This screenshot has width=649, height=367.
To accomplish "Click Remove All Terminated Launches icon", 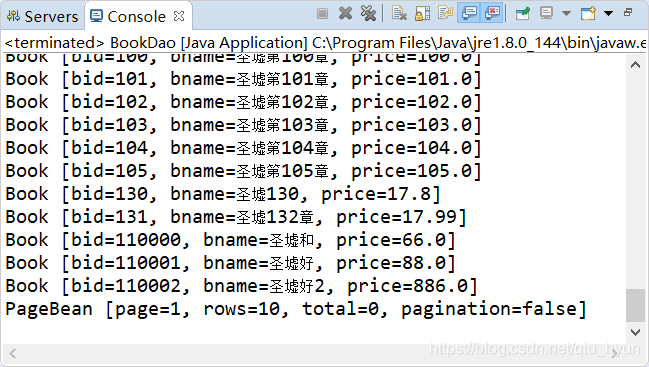I will pos(368,13).
